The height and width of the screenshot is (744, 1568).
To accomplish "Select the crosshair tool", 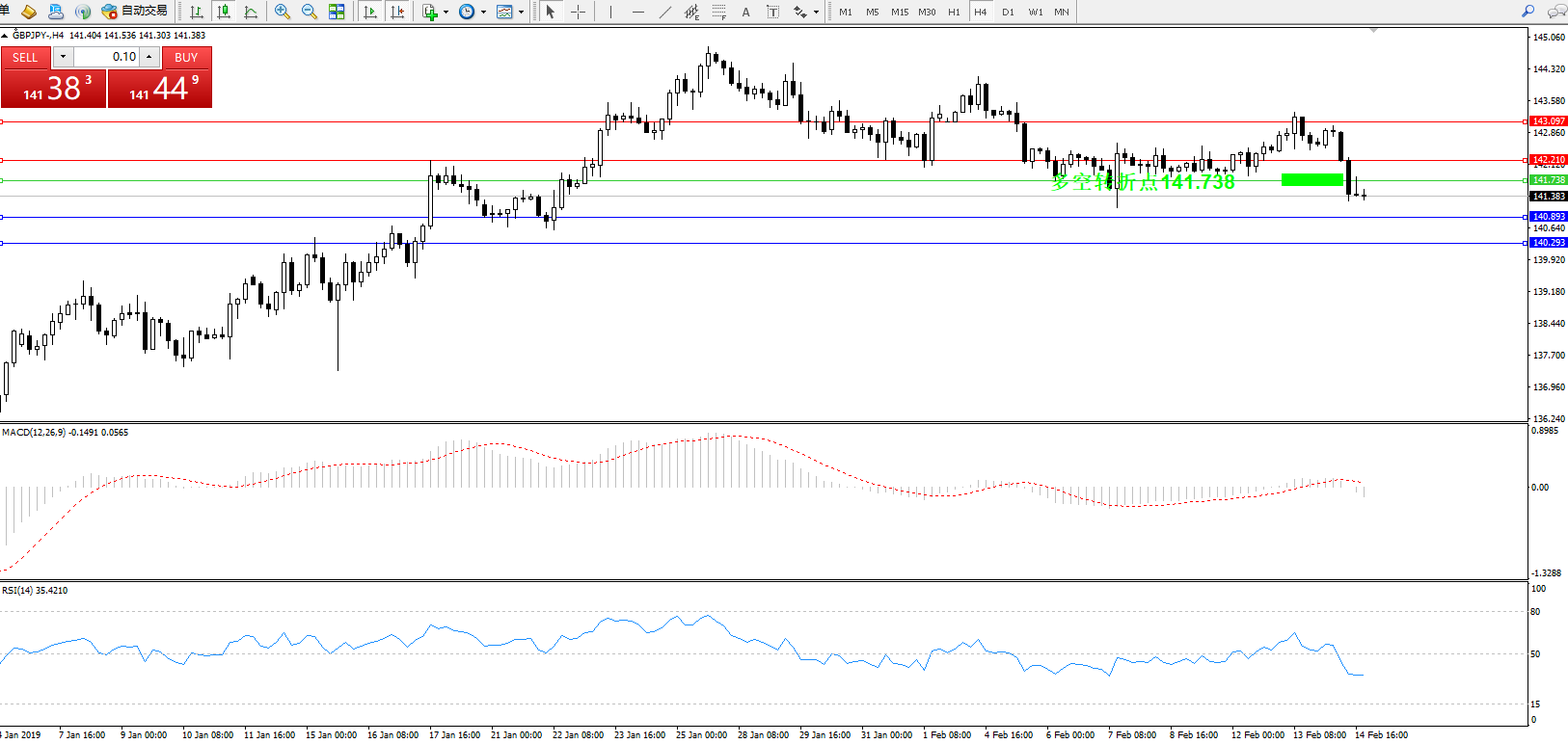I will (578, 12).
